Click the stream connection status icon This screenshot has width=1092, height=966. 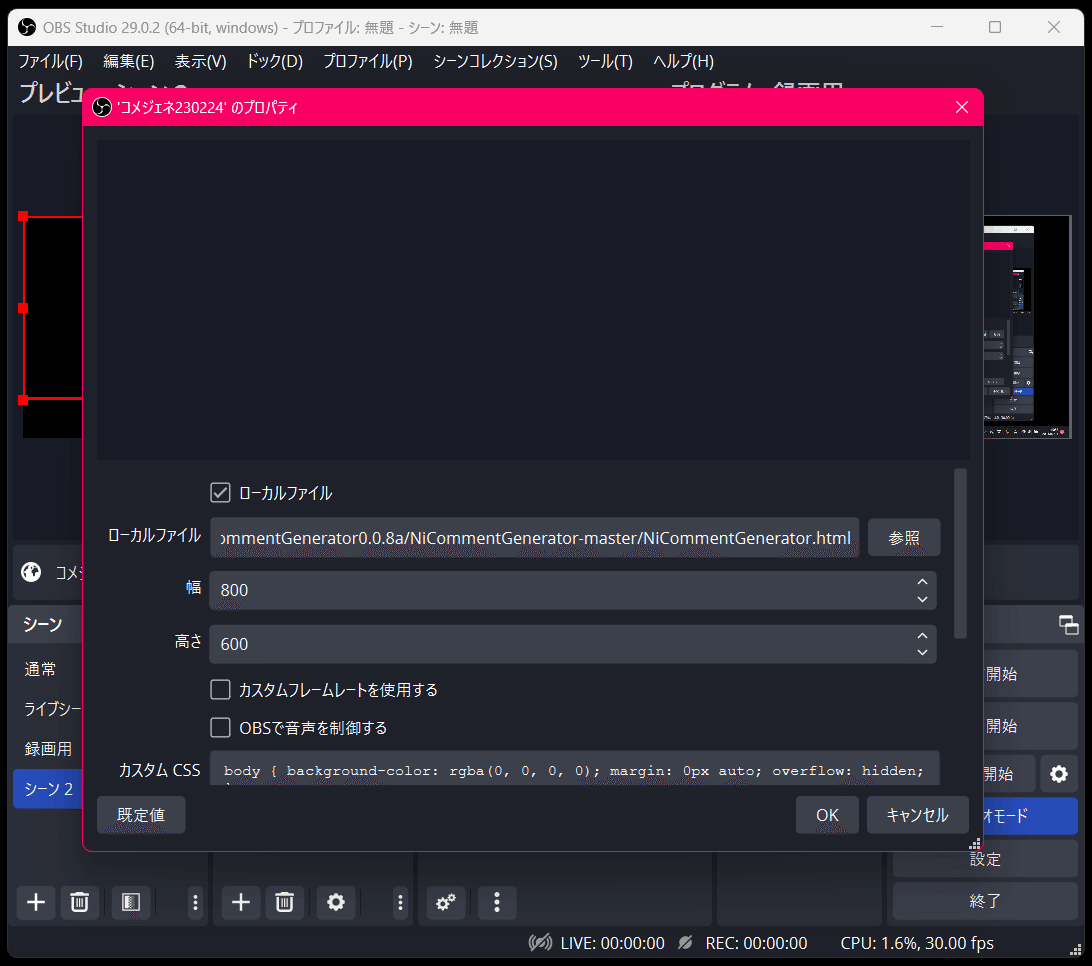(540, 943)
